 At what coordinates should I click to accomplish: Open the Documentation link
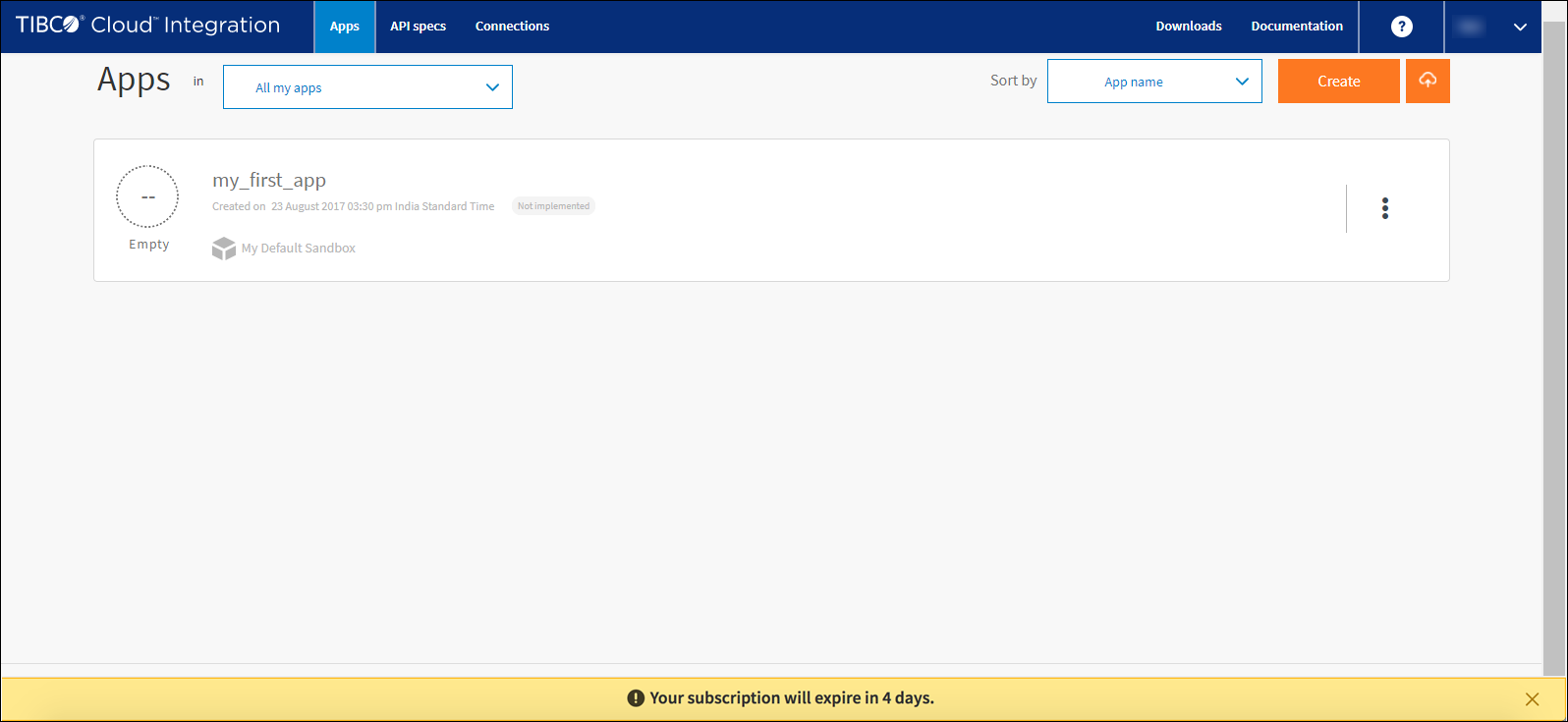click(1296, 27)
